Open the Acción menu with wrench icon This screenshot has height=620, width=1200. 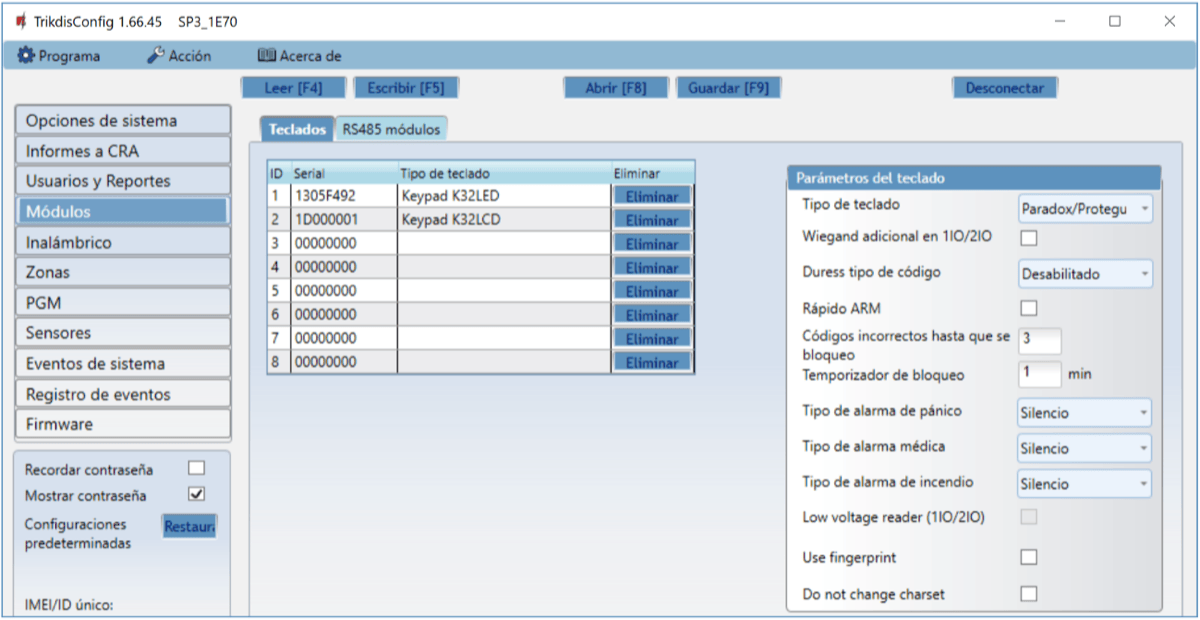coord(179,56)
